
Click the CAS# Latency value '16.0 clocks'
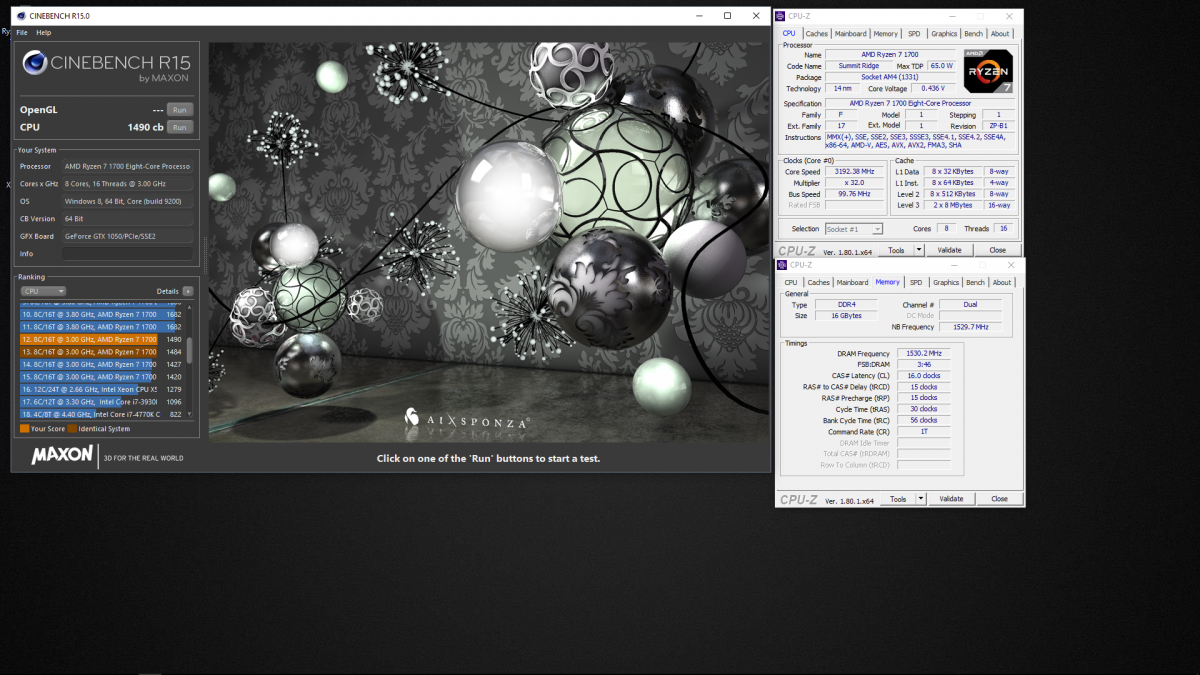click(924, 376)
